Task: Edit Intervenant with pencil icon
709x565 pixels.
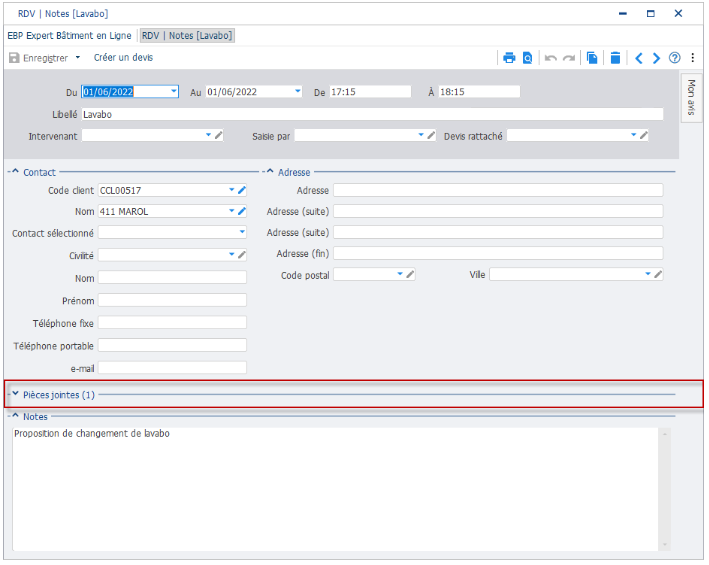Action: (218, 135)
